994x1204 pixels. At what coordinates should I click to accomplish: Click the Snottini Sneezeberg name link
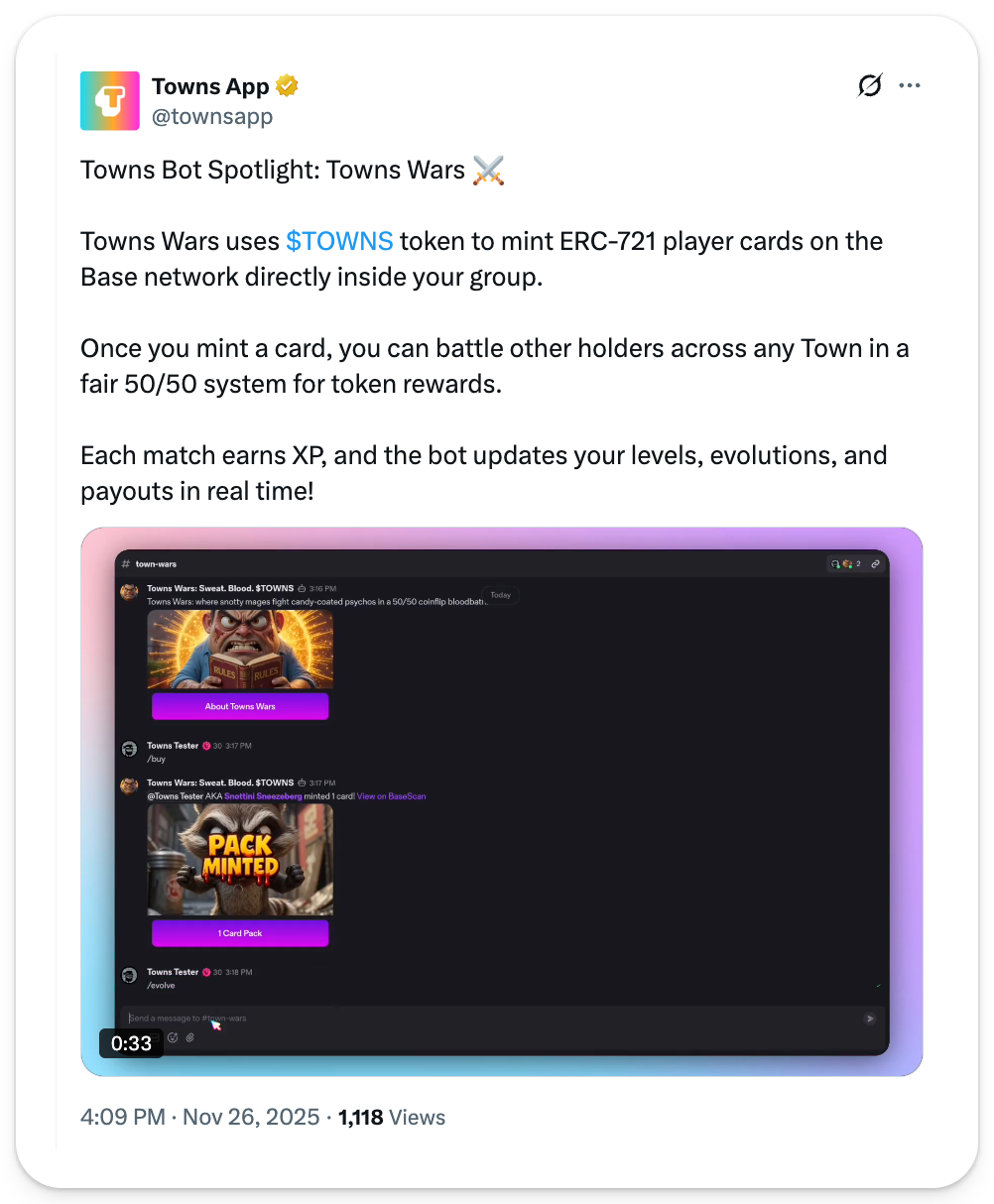(263, 795)
